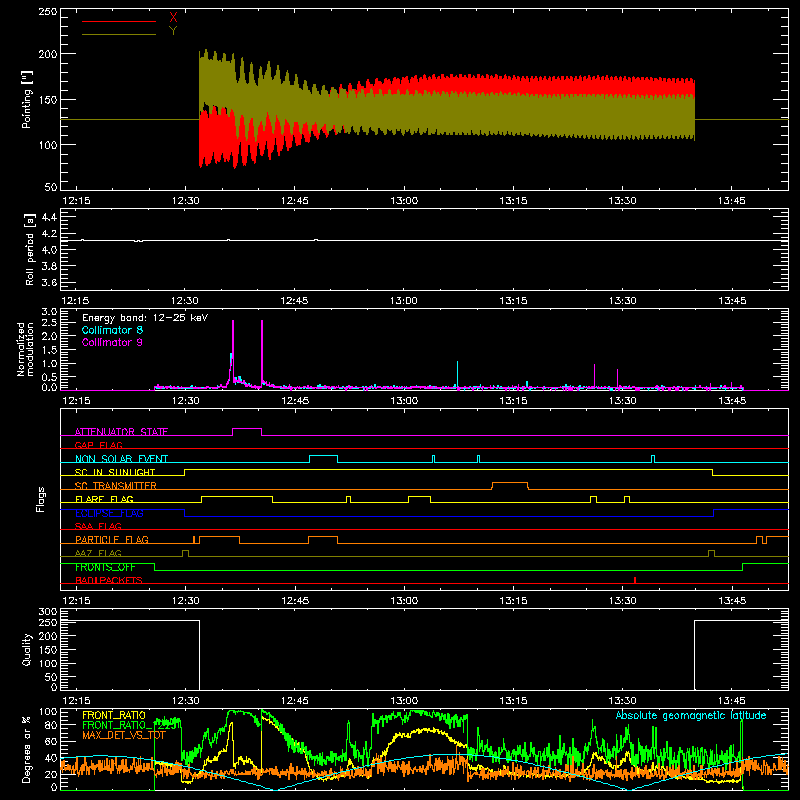800x800 pixels.
Task: Click the ECLIPSE_FLAG label
Action: coord(109,513)
